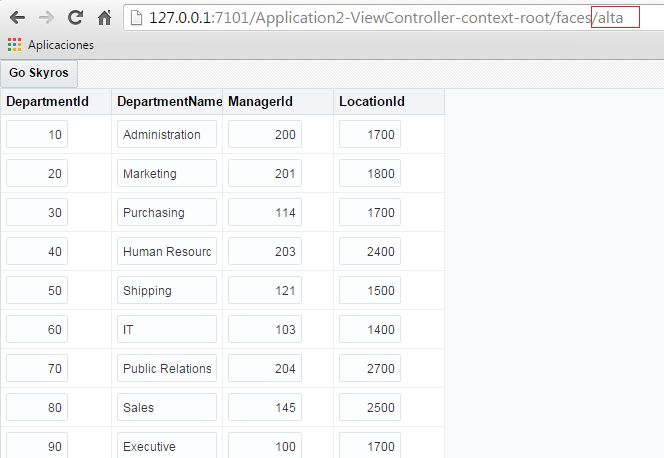
Task: Click the Administration department name field
Action: (x=166, y=135)
